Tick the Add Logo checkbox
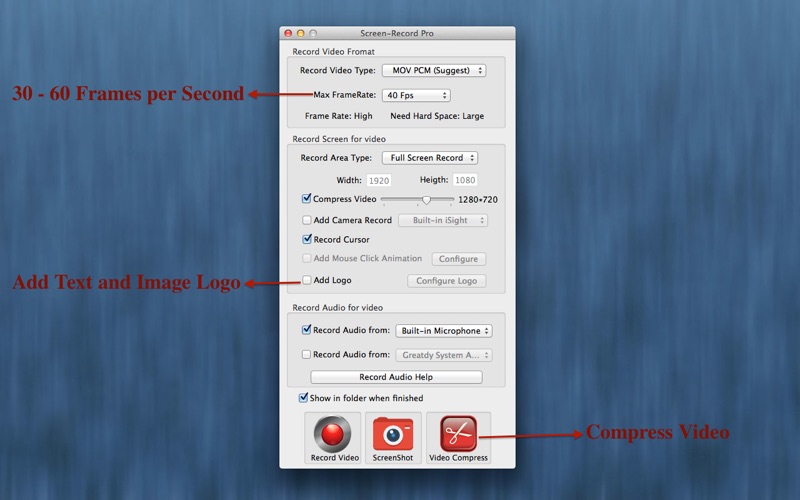 click(x=307, y=280)
